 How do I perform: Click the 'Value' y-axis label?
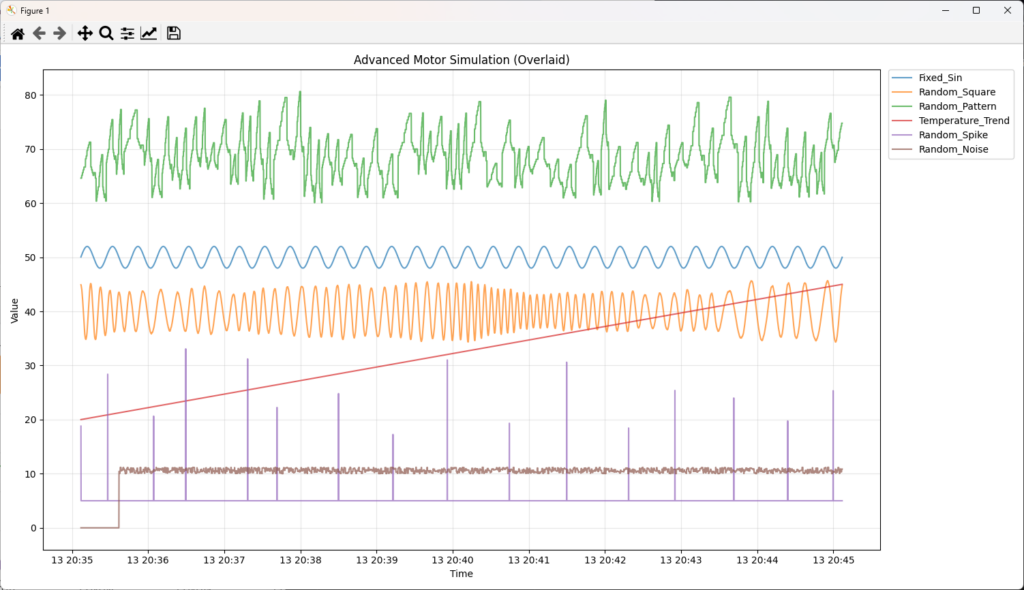pyautogui.click(x=14, y=310)
